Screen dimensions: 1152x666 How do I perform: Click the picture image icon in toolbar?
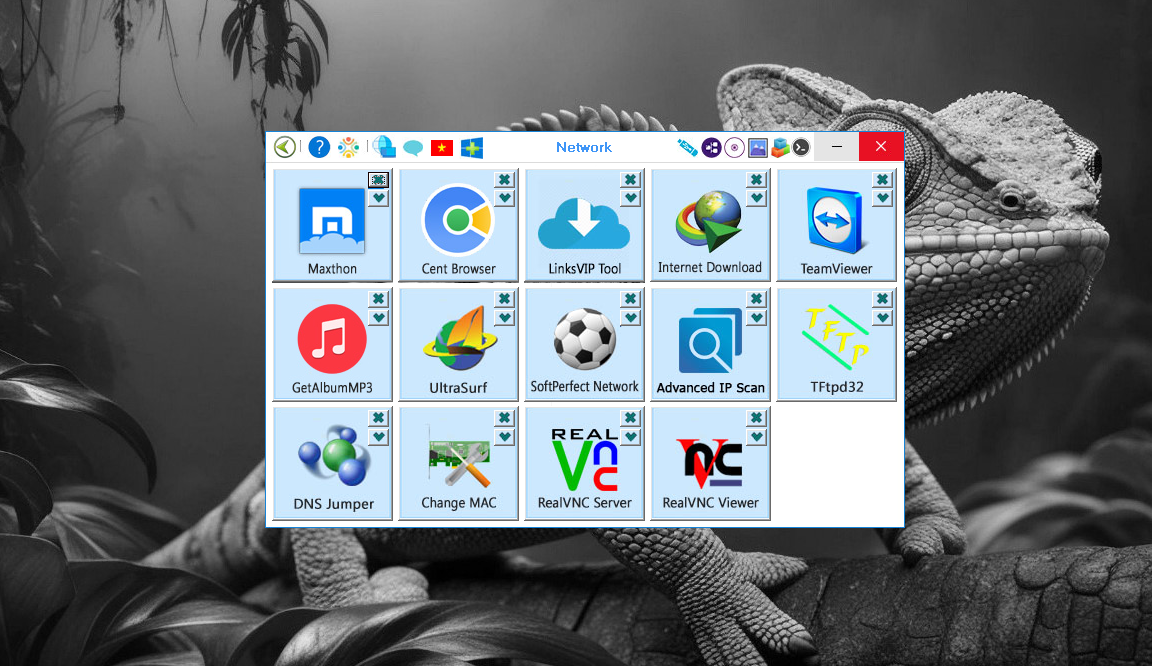(757, 148)
